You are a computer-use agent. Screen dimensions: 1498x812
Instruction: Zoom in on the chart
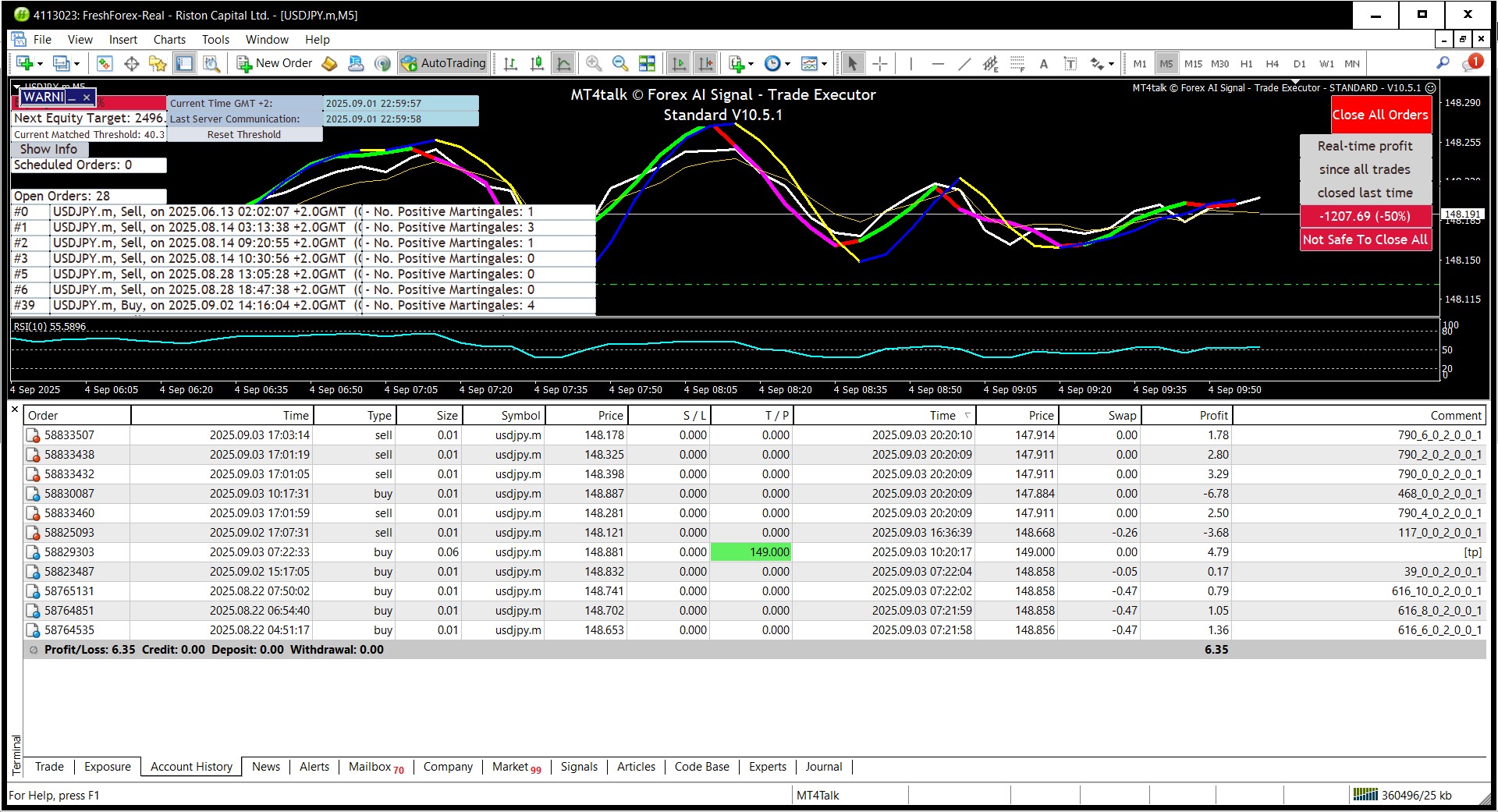(x=594, y=64)
